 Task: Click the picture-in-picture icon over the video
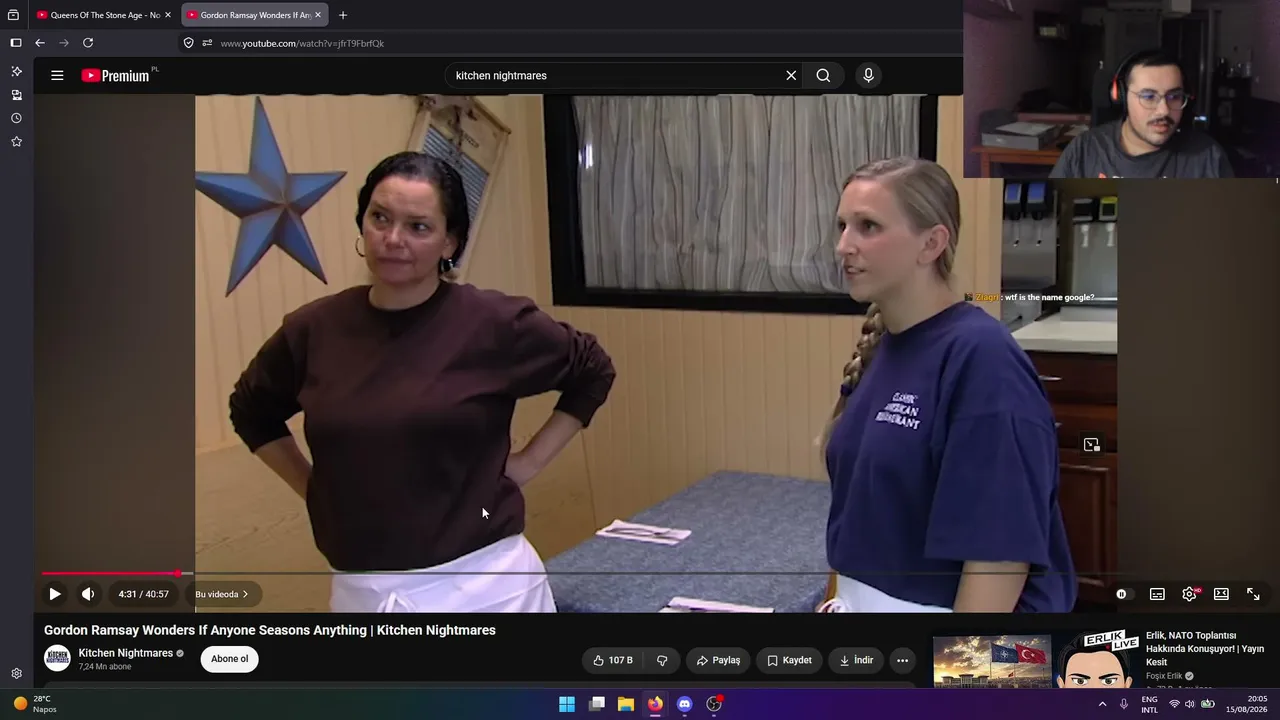click(1091, 444)
